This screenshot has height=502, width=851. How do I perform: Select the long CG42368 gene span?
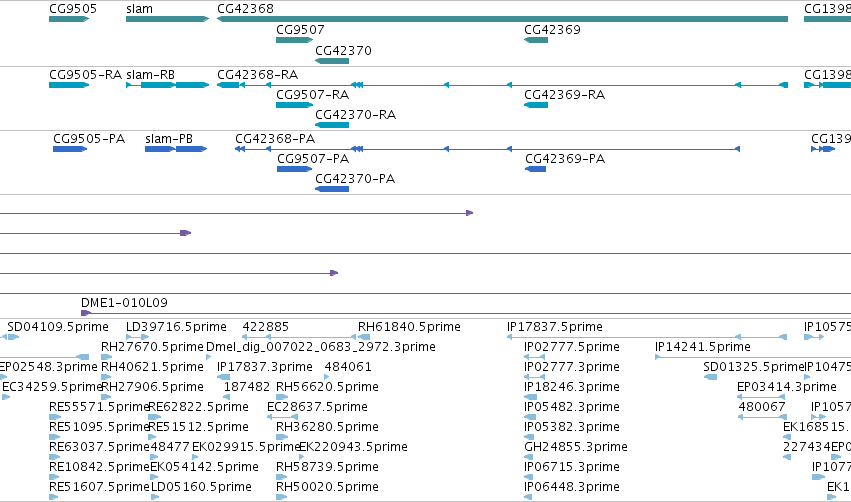pyautogui.click(x=502, y=19)
